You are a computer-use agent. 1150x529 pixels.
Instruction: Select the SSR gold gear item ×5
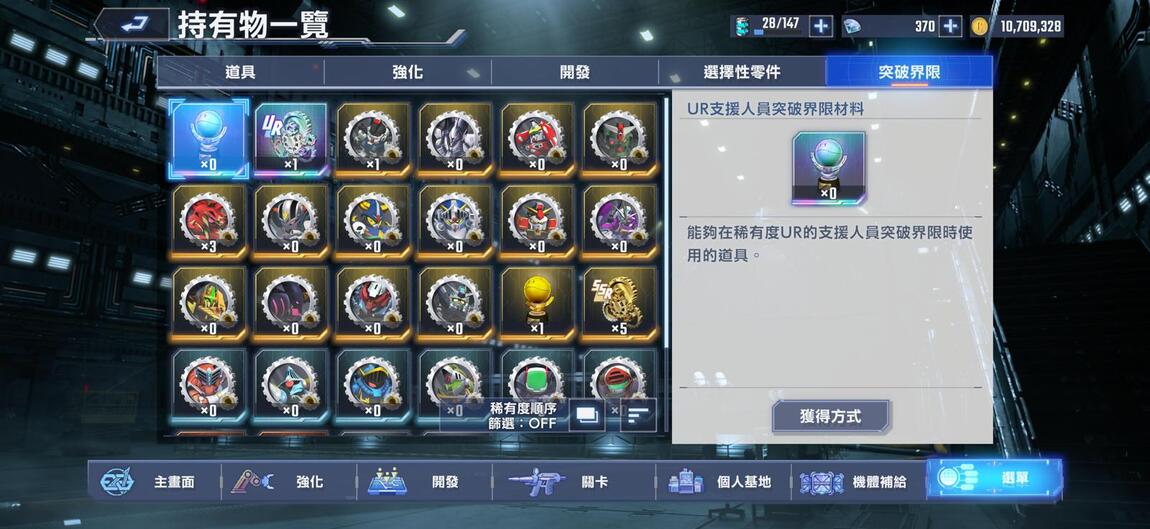pyautogui.click(x=619, y=304)
